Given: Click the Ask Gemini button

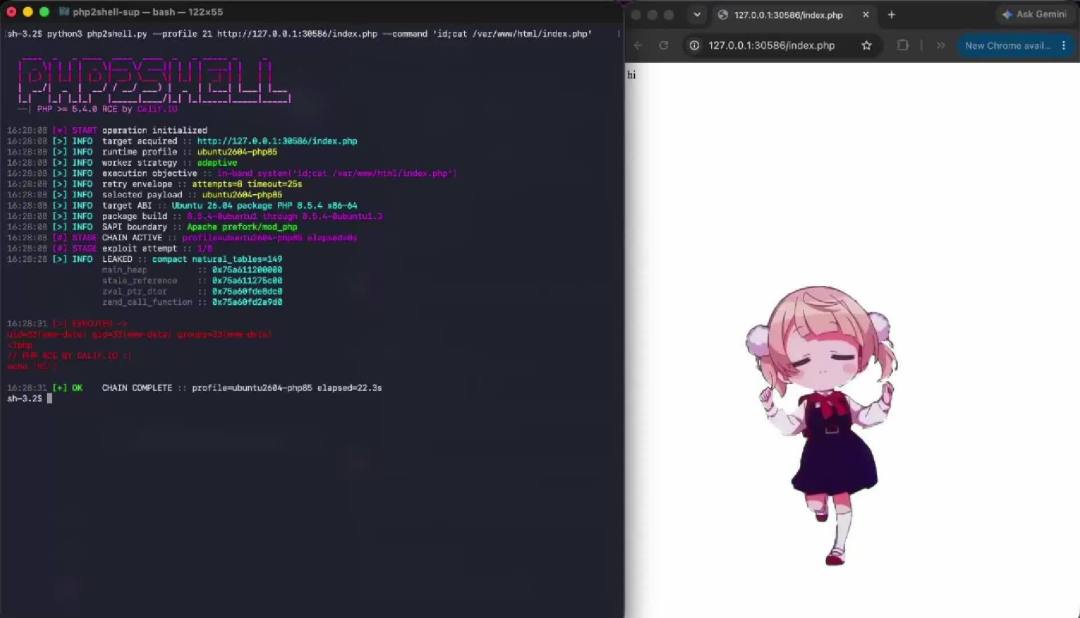Looking at the screenshot, I should click(1035, 14).
